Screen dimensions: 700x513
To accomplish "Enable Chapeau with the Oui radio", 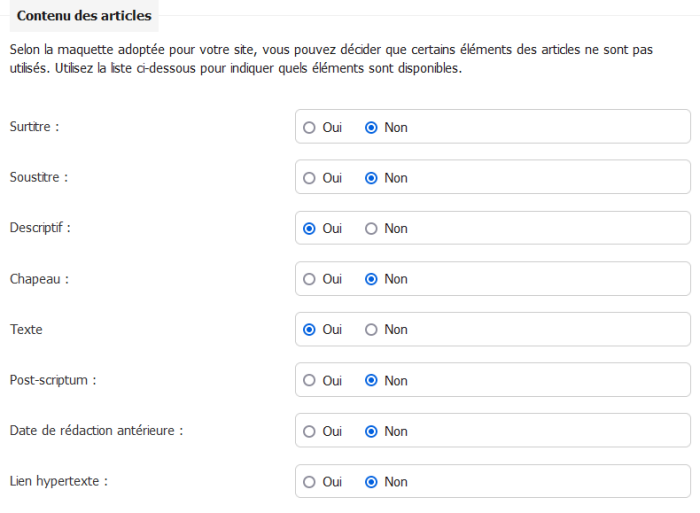I will click(309, 279).
